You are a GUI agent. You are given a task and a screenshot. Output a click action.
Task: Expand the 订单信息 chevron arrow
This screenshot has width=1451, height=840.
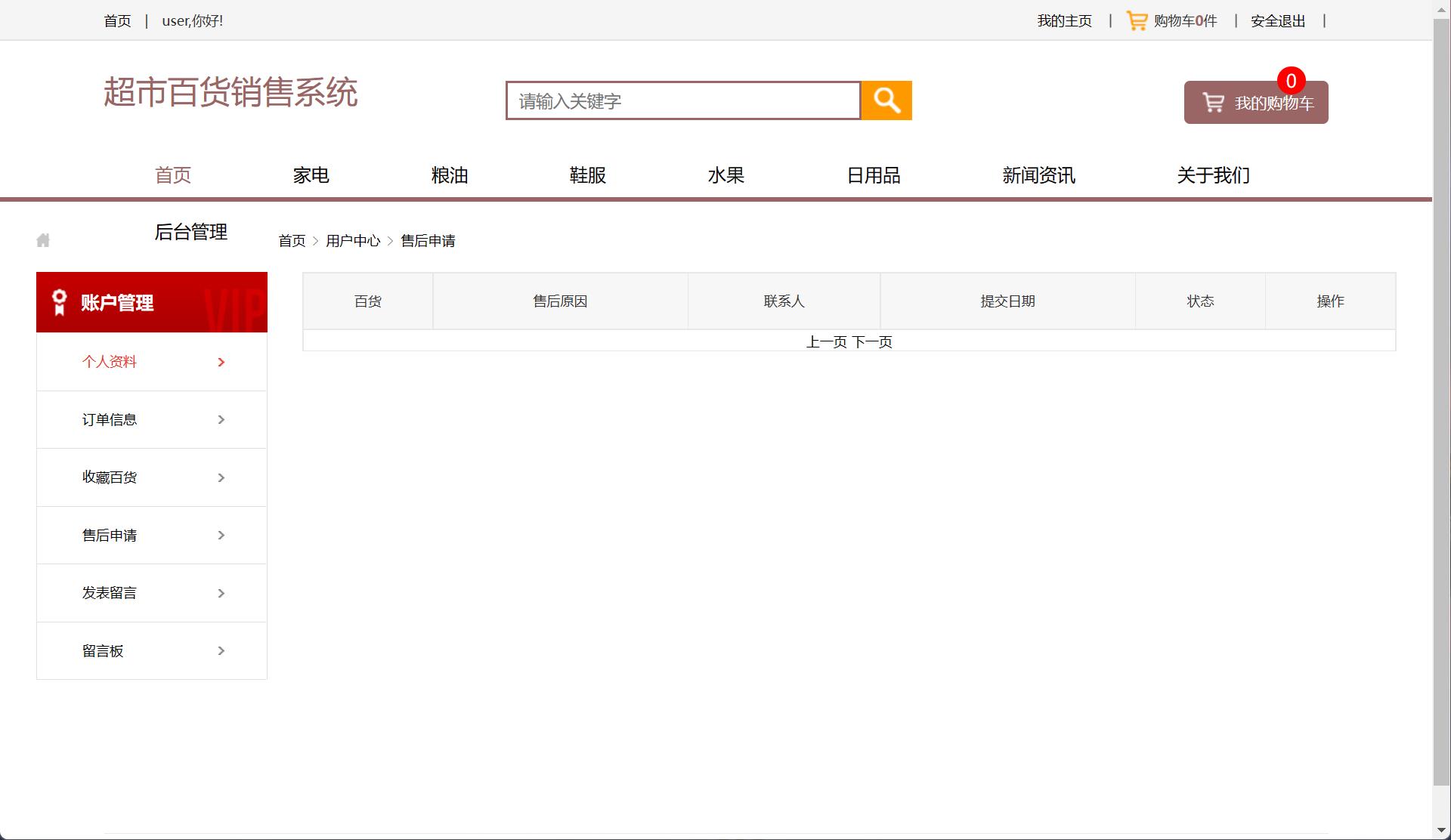pos(221,420)
